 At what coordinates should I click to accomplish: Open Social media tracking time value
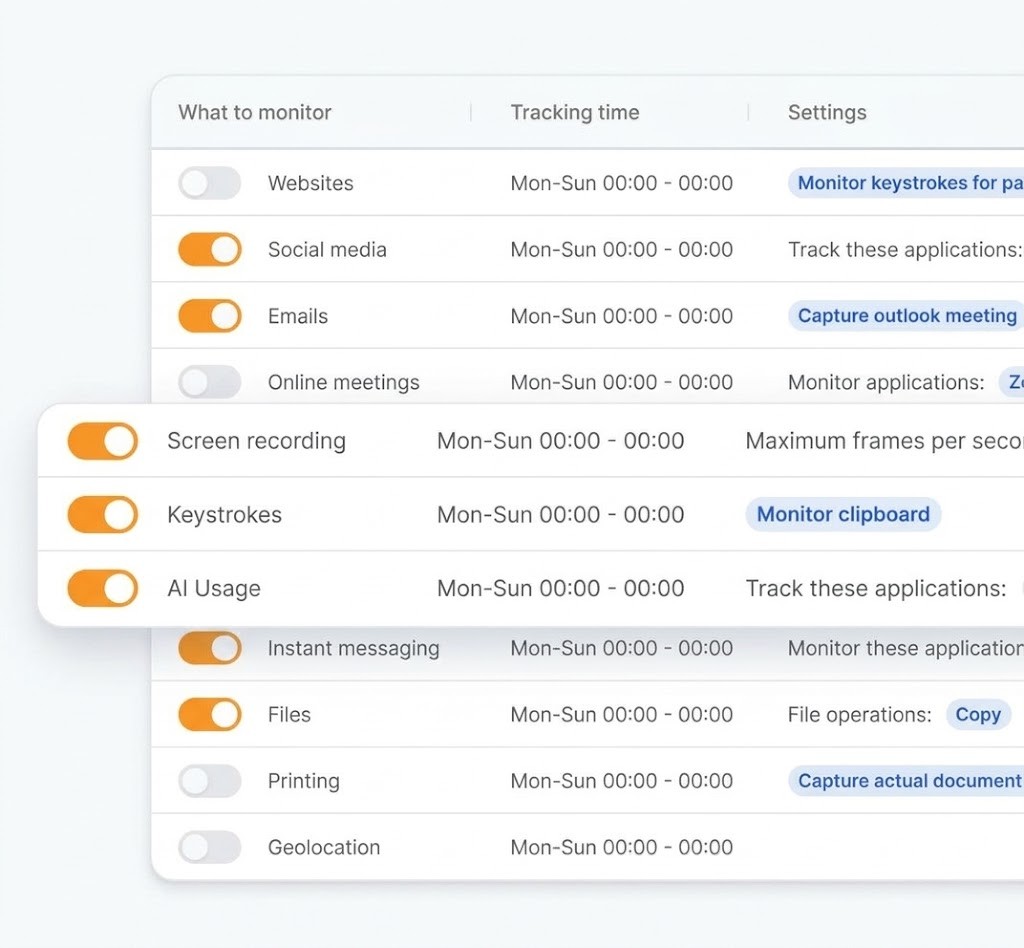point(622,249)
